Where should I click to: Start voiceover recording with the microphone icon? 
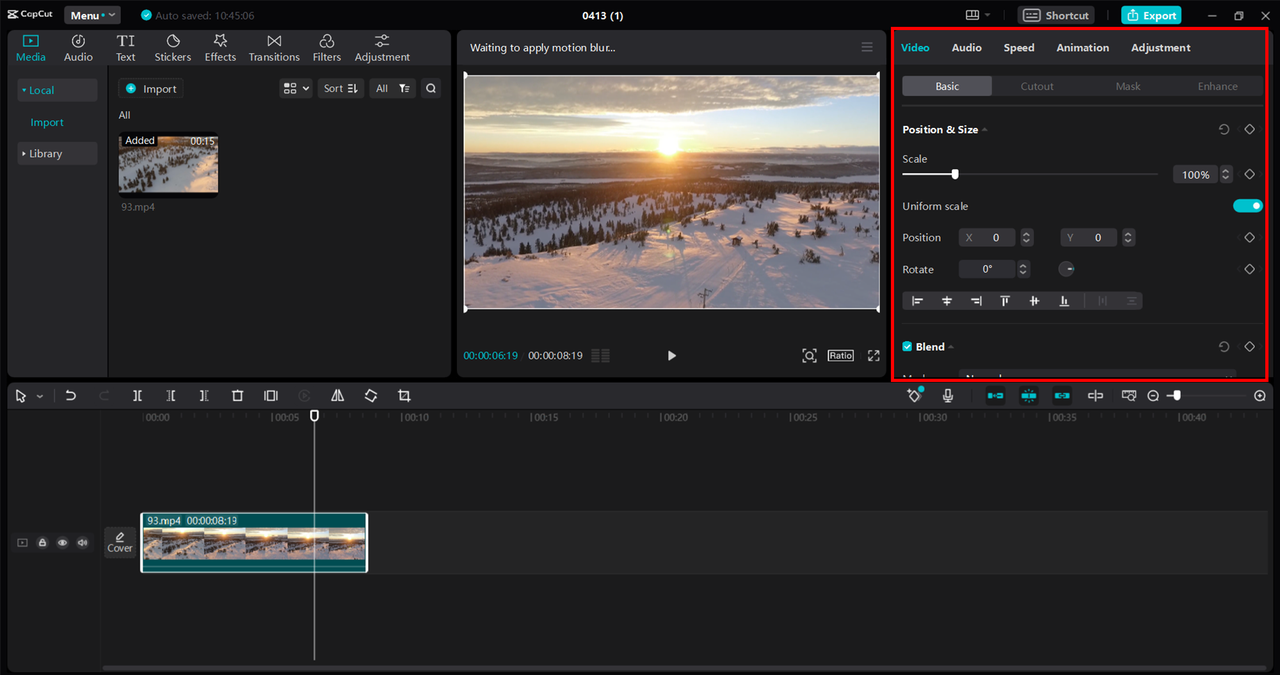point(948,396)
